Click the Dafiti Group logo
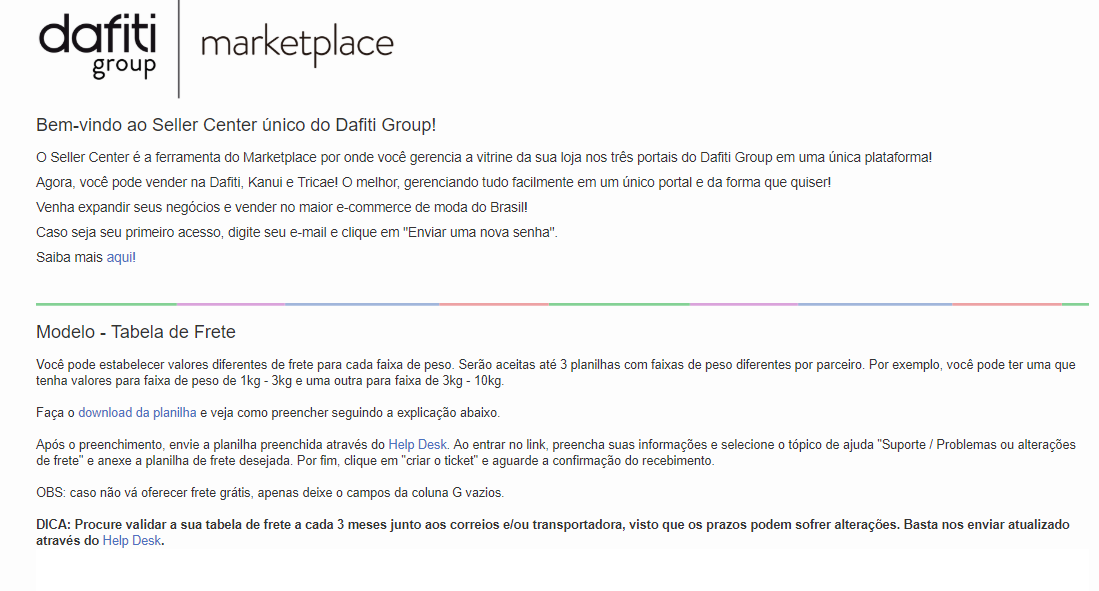 (97, 46)
